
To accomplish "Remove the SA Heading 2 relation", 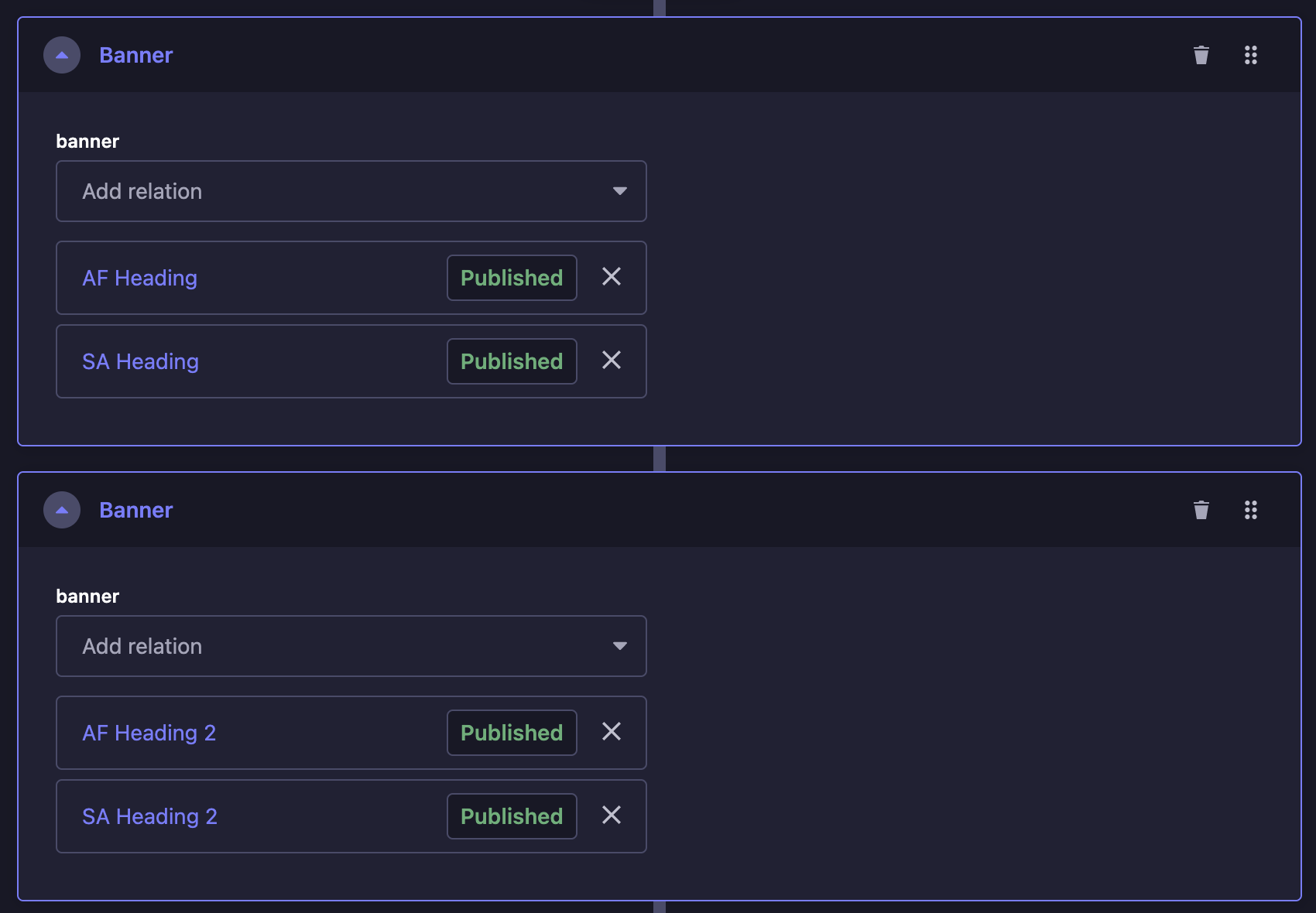I will click(x=612, y=816).
